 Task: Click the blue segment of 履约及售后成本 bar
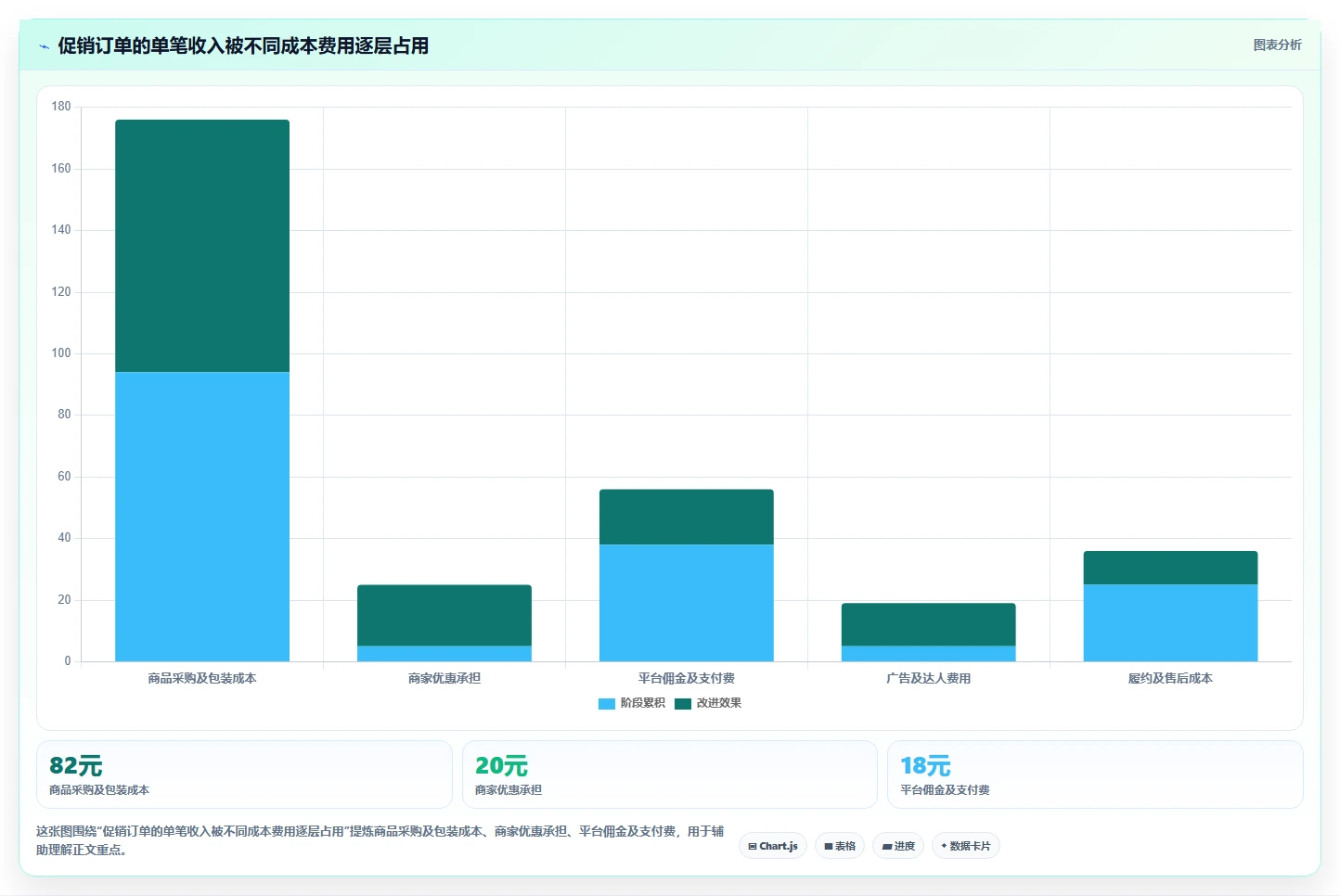[1171, 622]
